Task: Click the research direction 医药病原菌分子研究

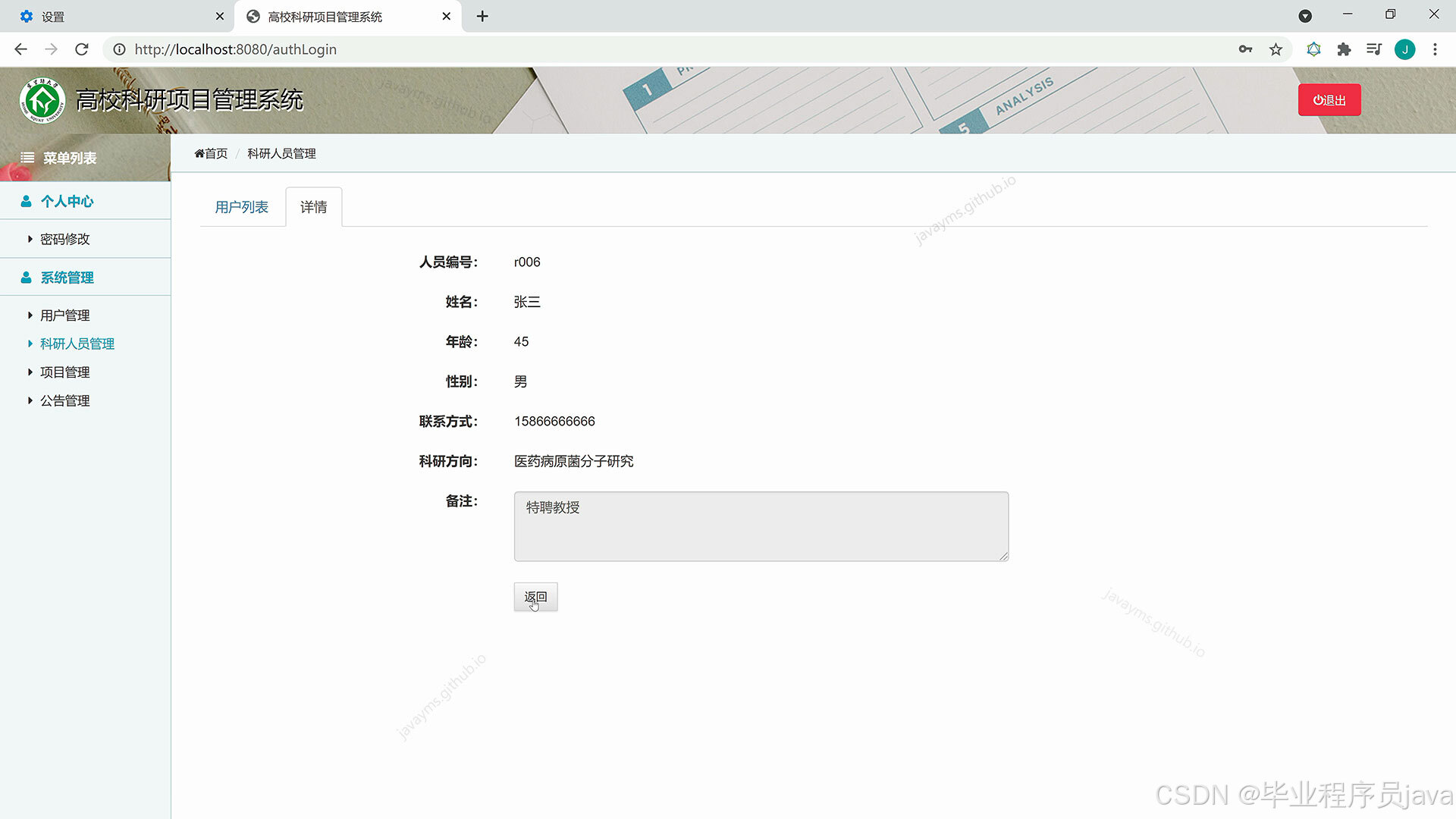Action: point(573,461)
